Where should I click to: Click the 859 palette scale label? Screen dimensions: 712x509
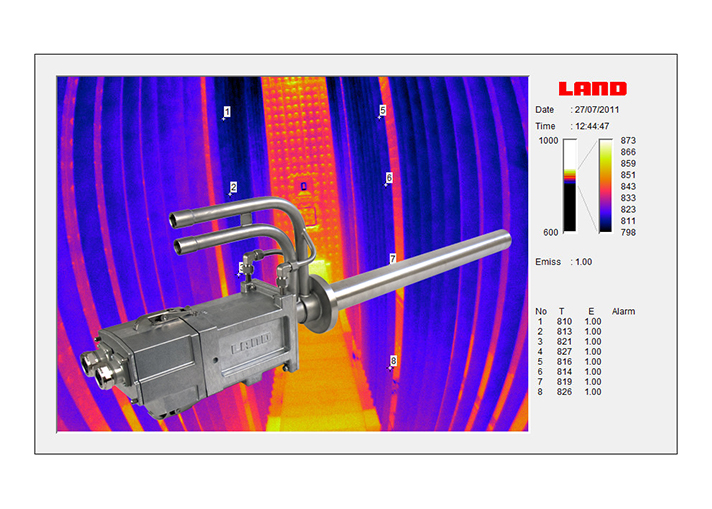coord(628,163)
